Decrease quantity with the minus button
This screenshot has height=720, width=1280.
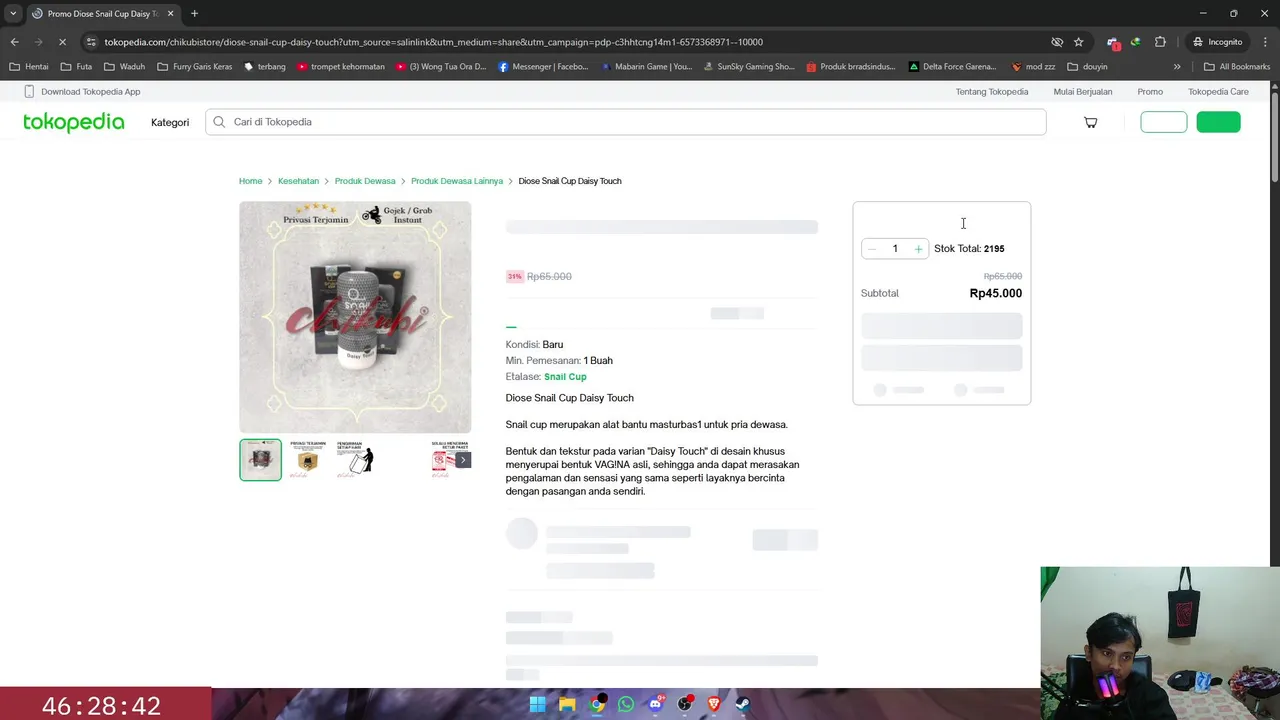[x=872, y=249]
